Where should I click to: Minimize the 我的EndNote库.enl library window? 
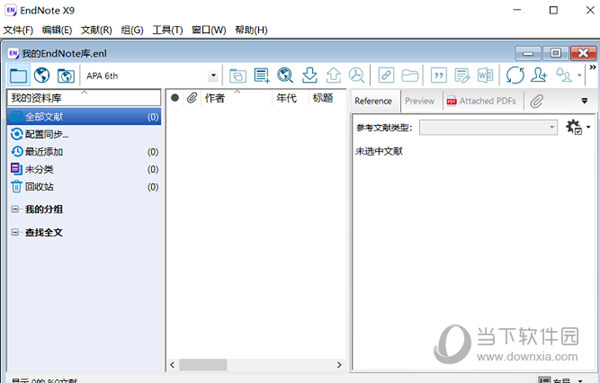(528, 53)
